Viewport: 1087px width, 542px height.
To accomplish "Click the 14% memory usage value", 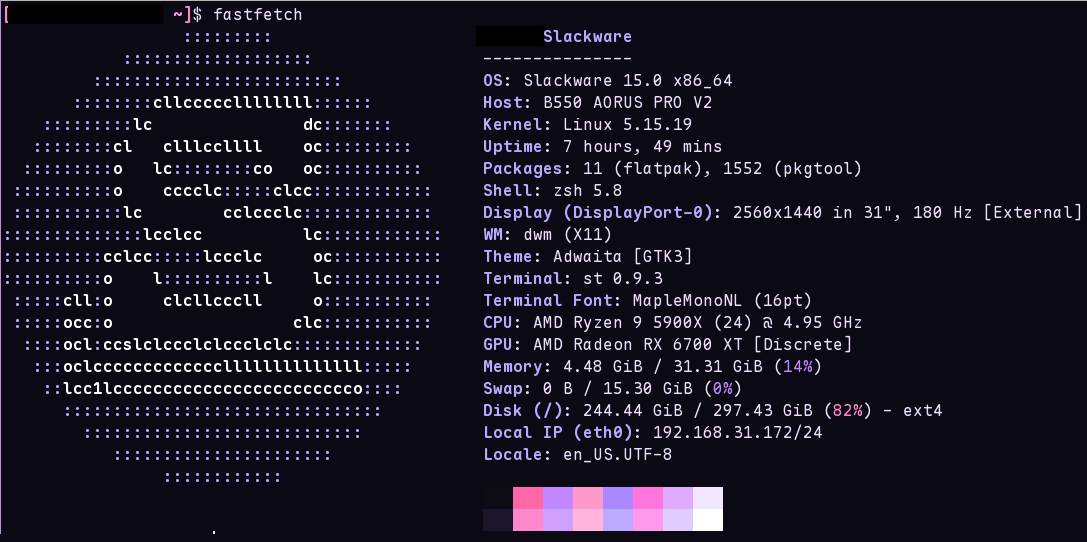I will pyautogui.click(x=797, y=367).
